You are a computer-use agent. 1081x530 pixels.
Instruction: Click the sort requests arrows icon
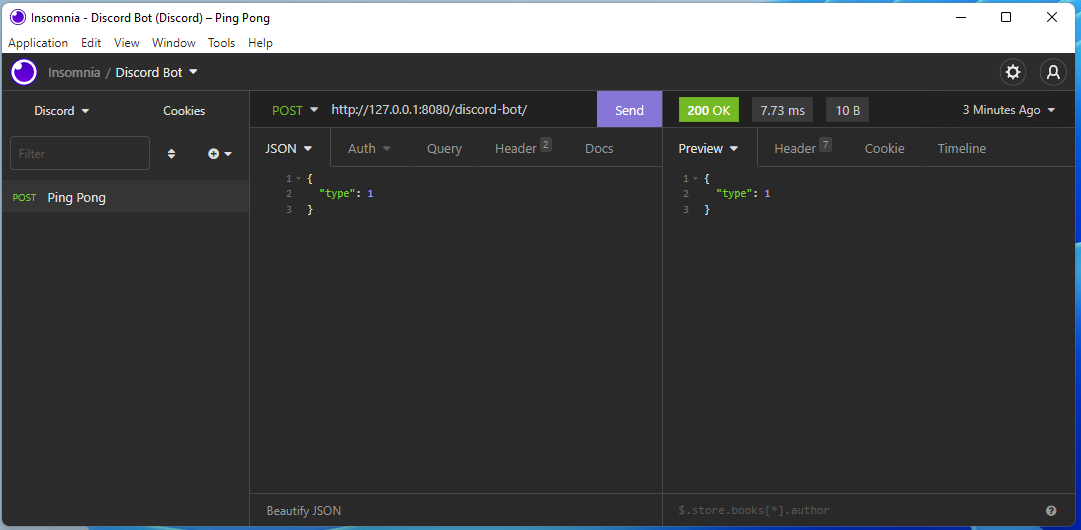pyautogui.click(x=172, y=154)
